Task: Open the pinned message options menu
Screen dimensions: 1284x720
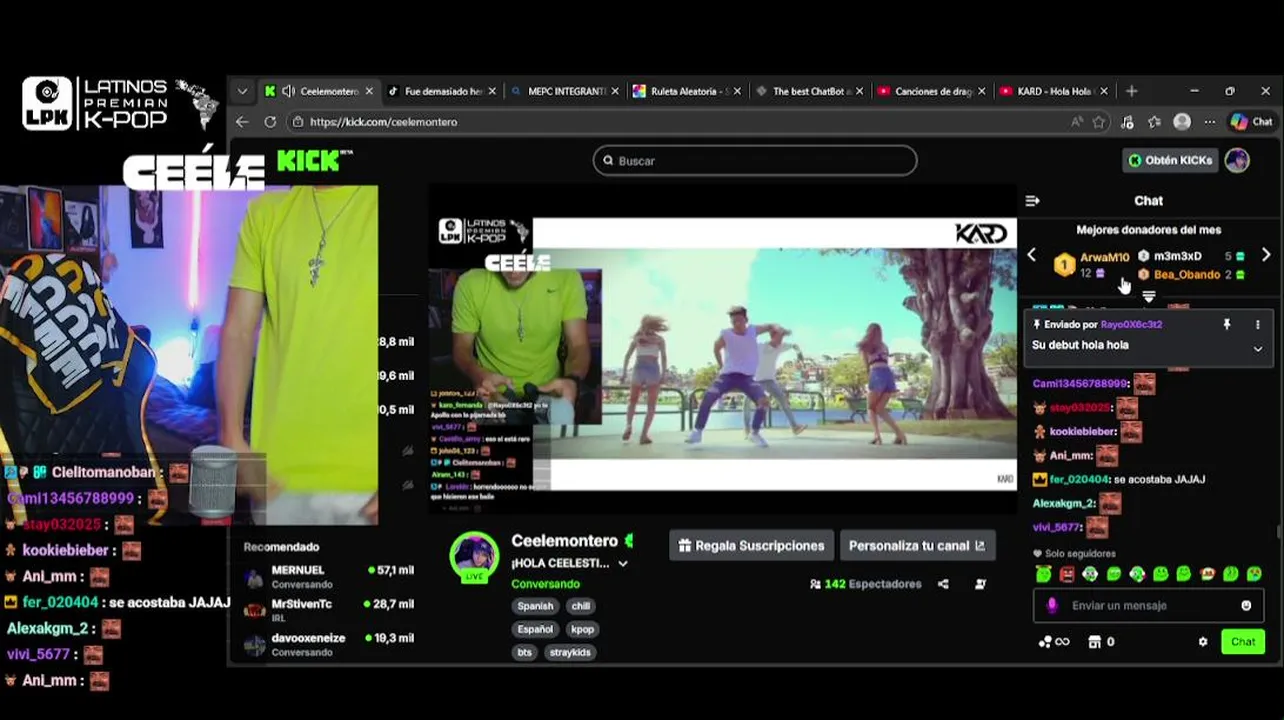Action: 1258,325
